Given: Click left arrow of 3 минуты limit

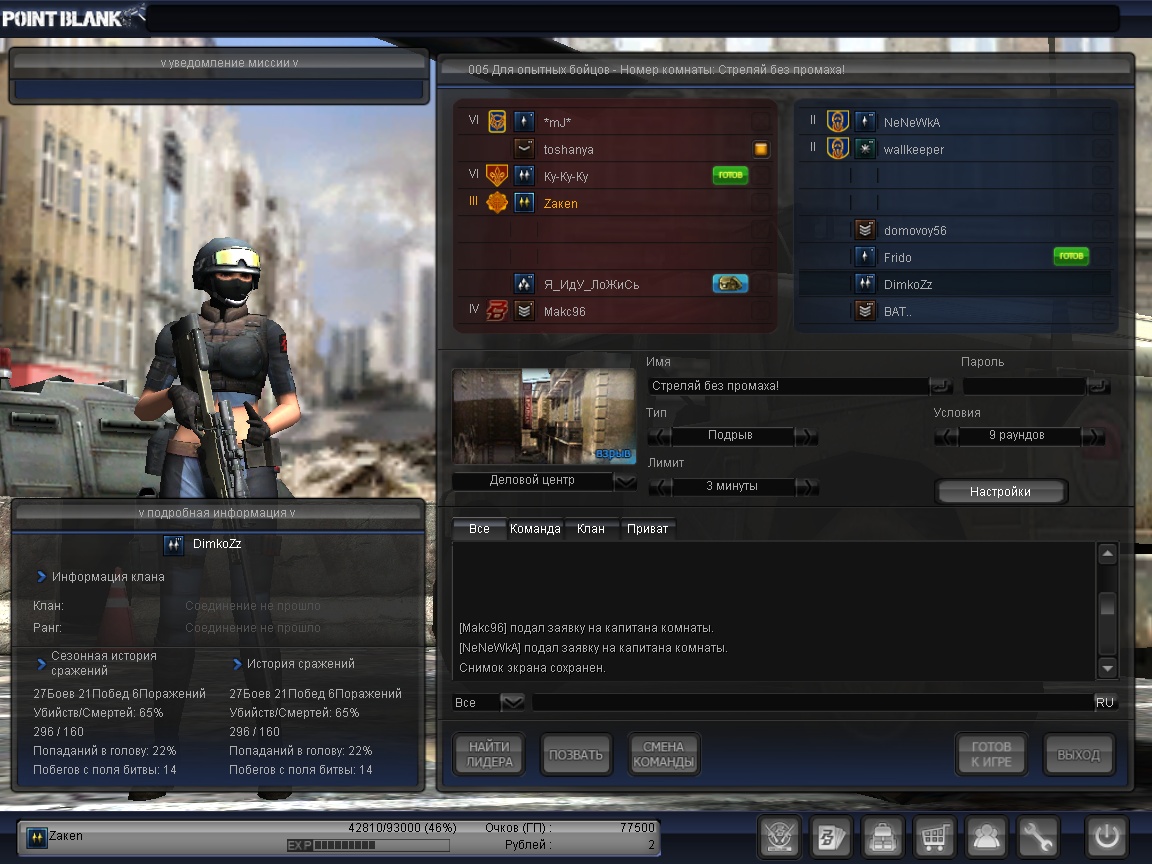Looking at the screenshot, I should 660,487.
